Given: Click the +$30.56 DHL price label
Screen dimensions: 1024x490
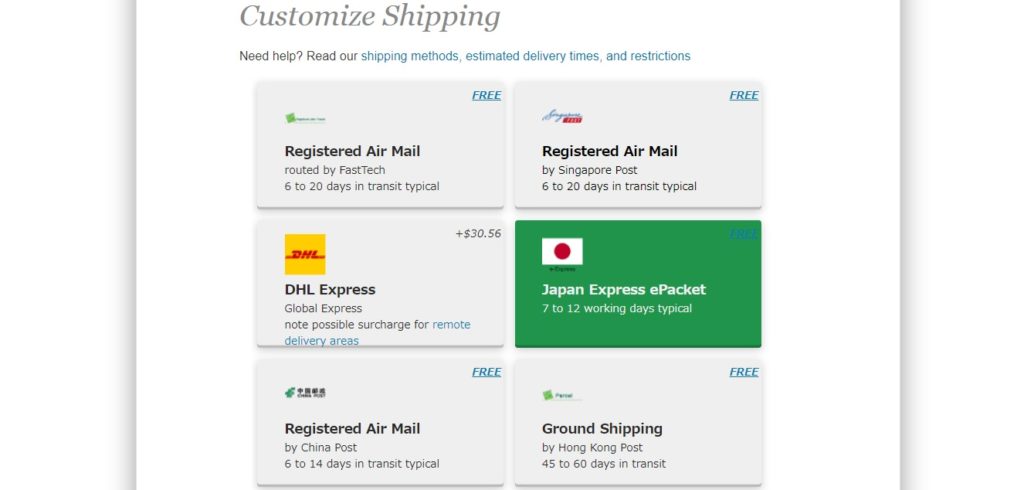Looking at the screenshot, I should point(479,234).
